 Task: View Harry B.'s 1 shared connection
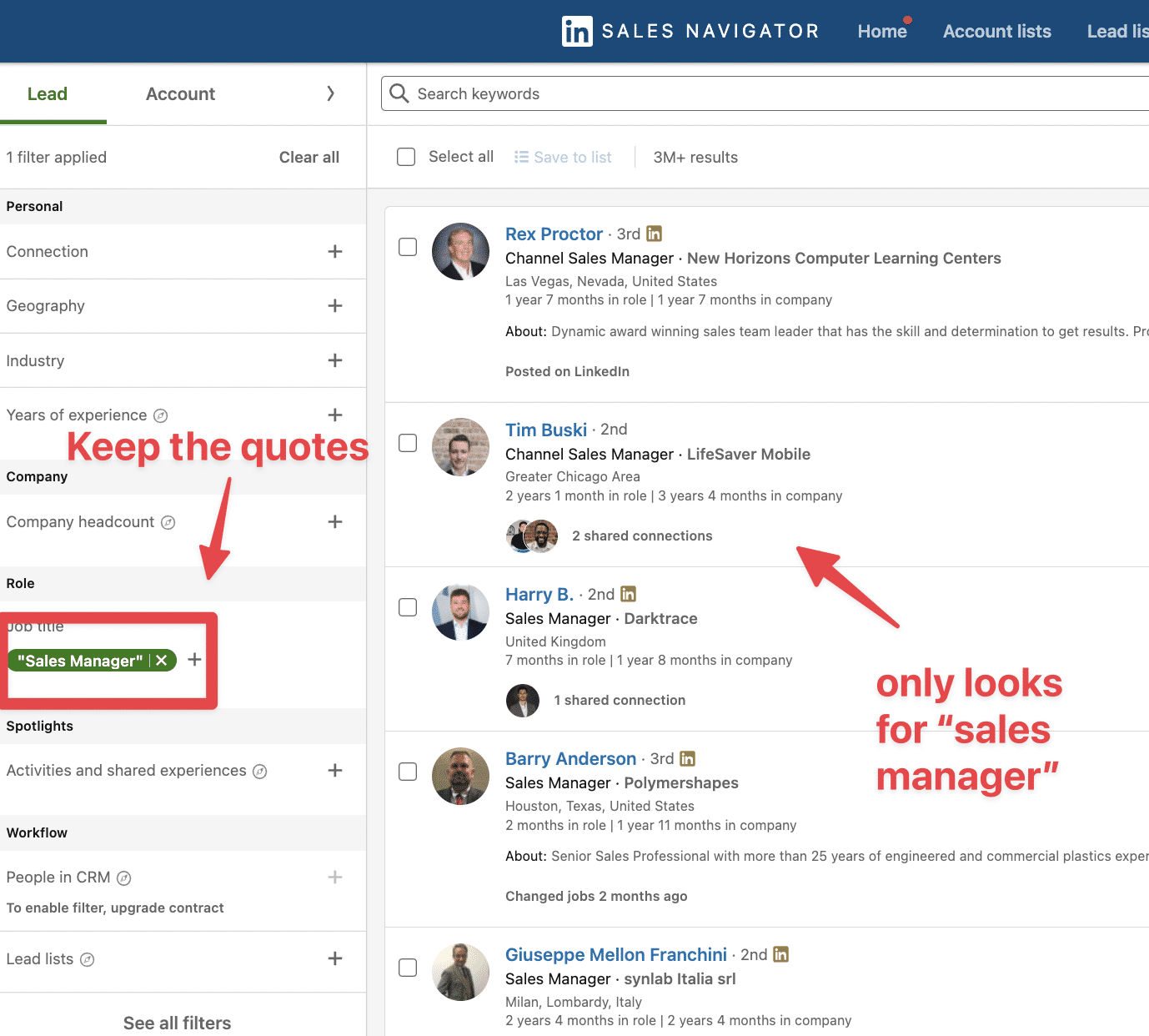[x=620, y=701]
